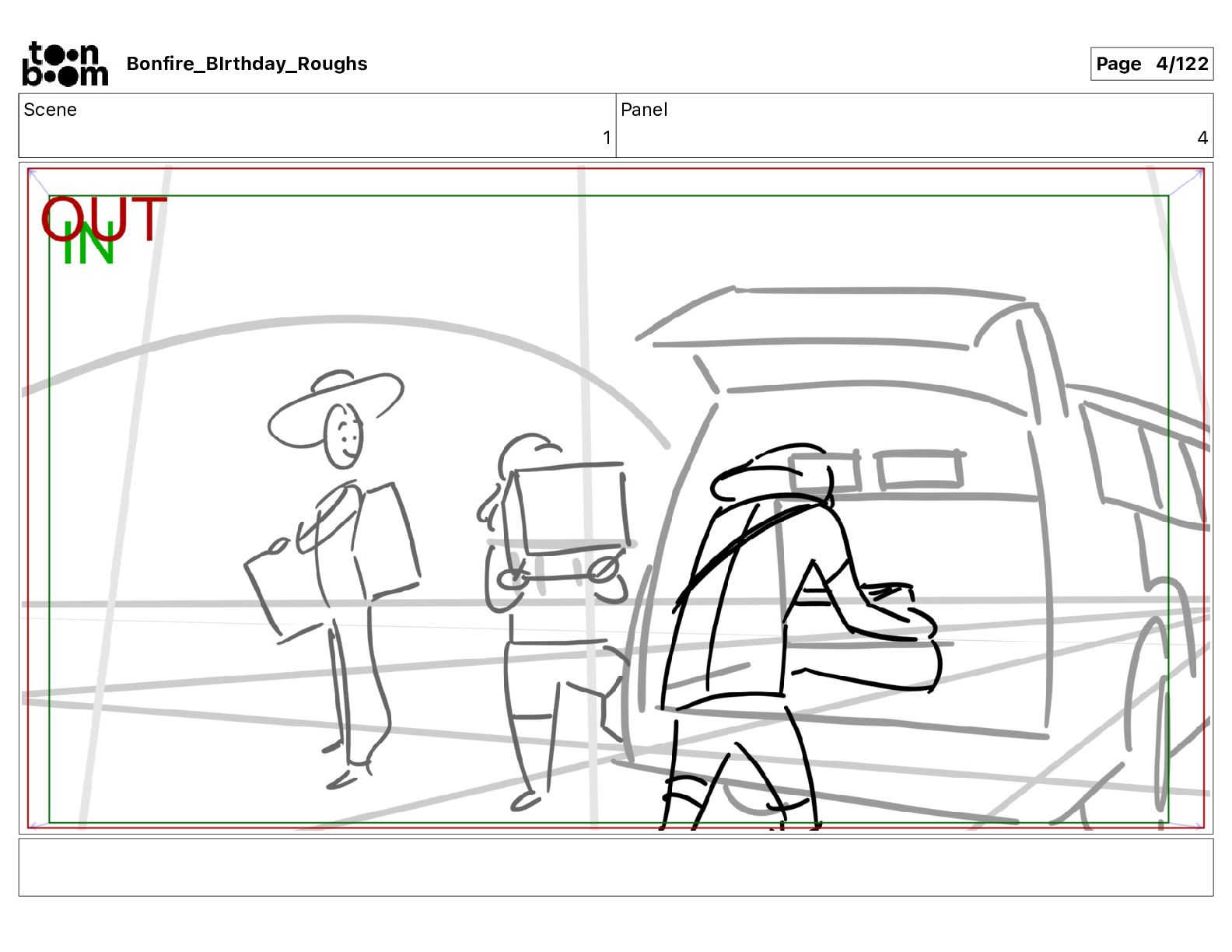Click the empty notes box below the panel

[x=616, y=867]
